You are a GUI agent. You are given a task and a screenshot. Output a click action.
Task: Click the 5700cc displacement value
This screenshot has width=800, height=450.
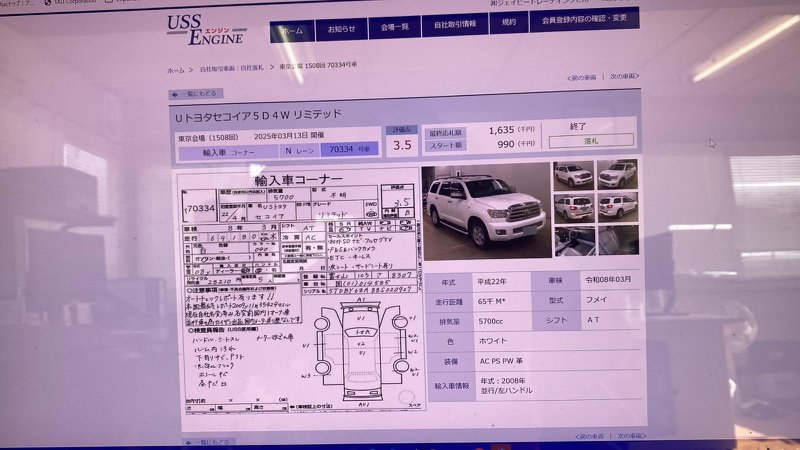pos(491,321)
